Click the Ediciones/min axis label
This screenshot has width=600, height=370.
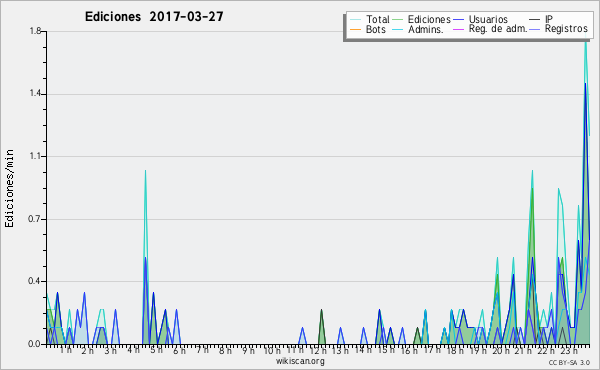pyautogui.click(x=9, y=188)
